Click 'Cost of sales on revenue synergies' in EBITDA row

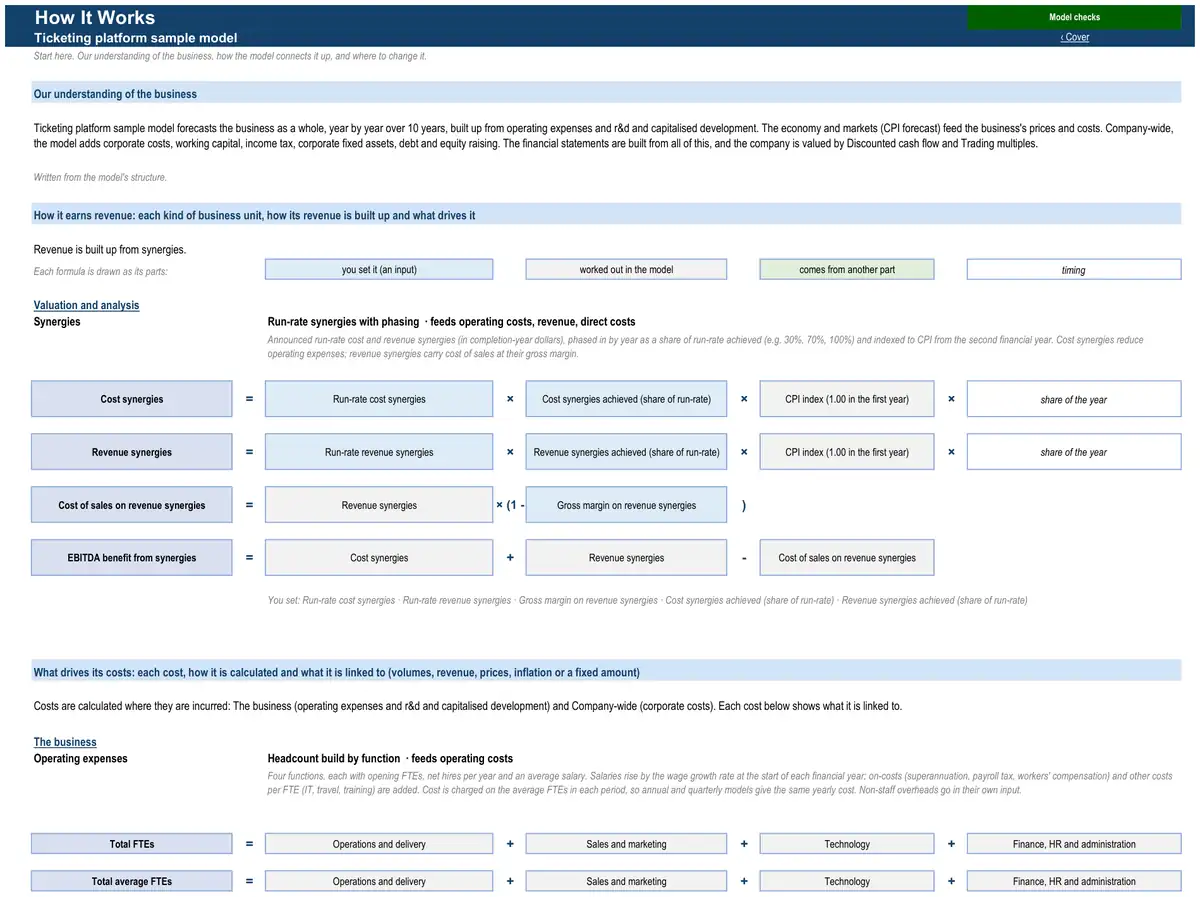[x=847, y=558]
